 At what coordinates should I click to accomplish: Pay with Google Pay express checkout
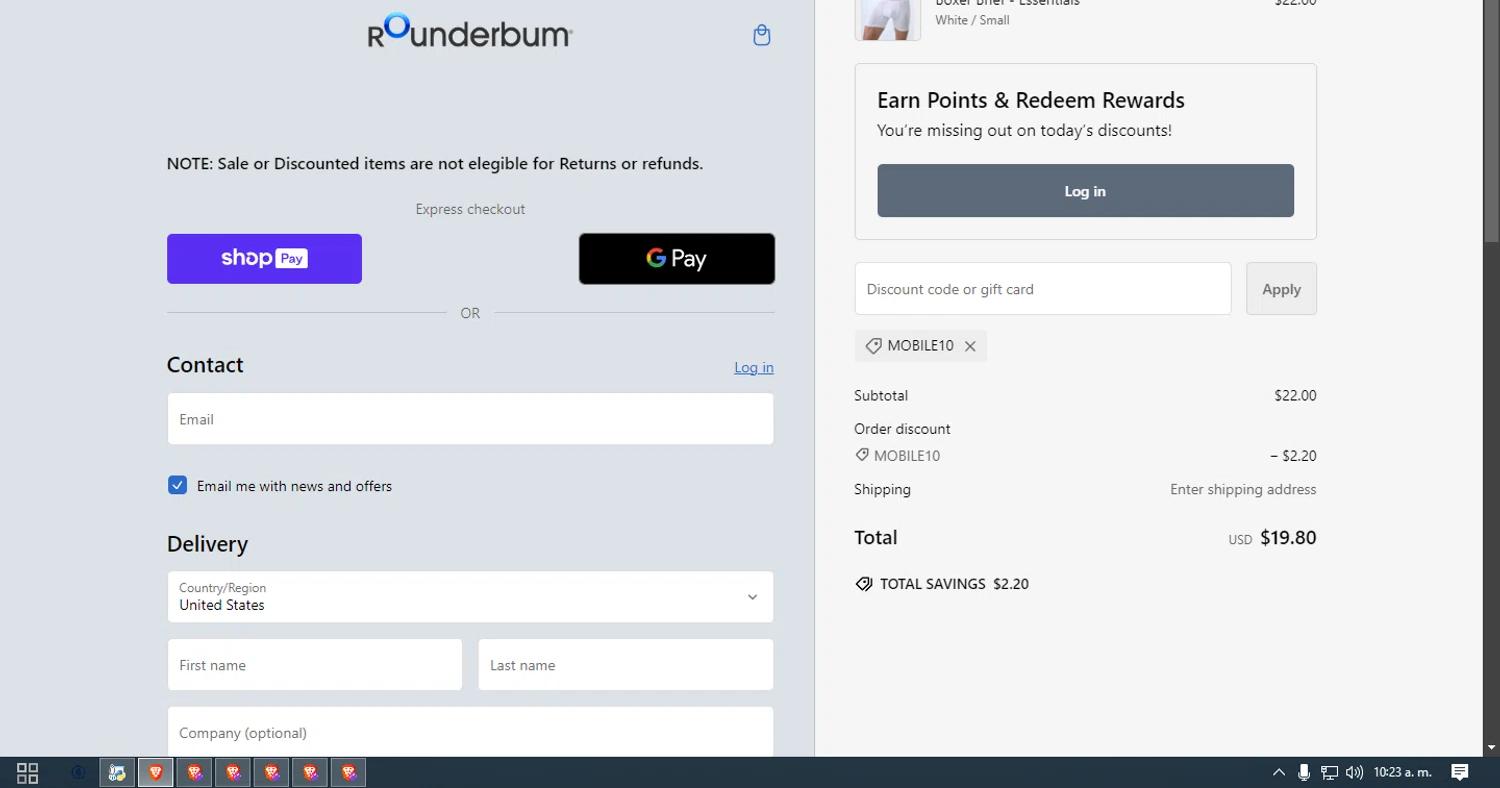(x=677, y=259)
